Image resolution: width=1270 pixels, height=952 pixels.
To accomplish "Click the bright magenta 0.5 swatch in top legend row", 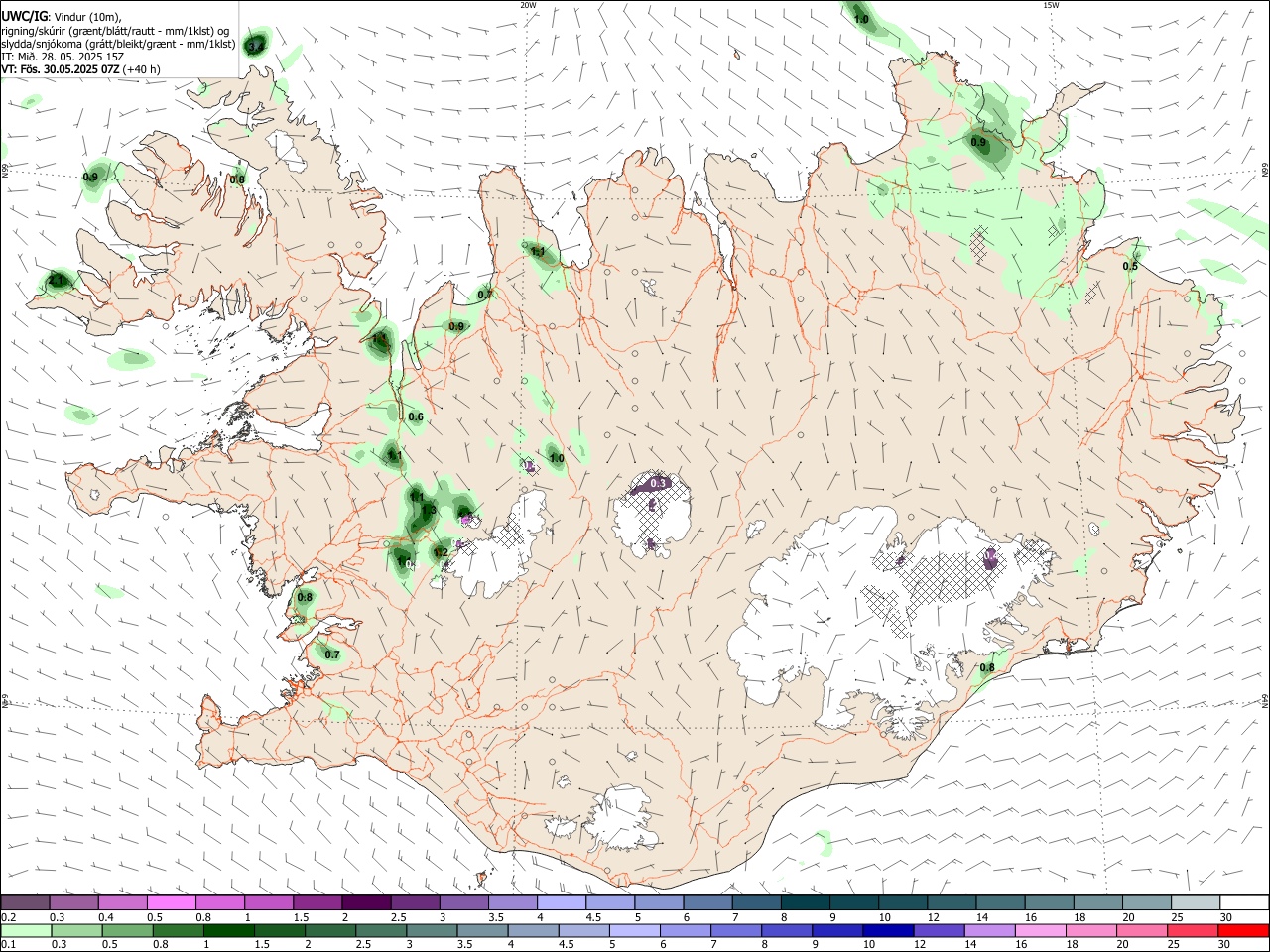I will (172, 902).
